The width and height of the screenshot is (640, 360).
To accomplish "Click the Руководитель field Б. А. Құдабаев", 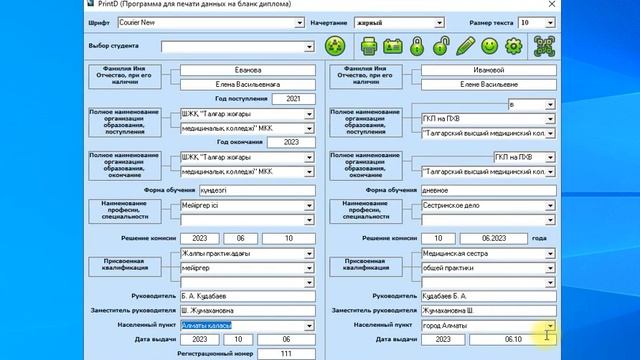I will click(x=248, y=296).
